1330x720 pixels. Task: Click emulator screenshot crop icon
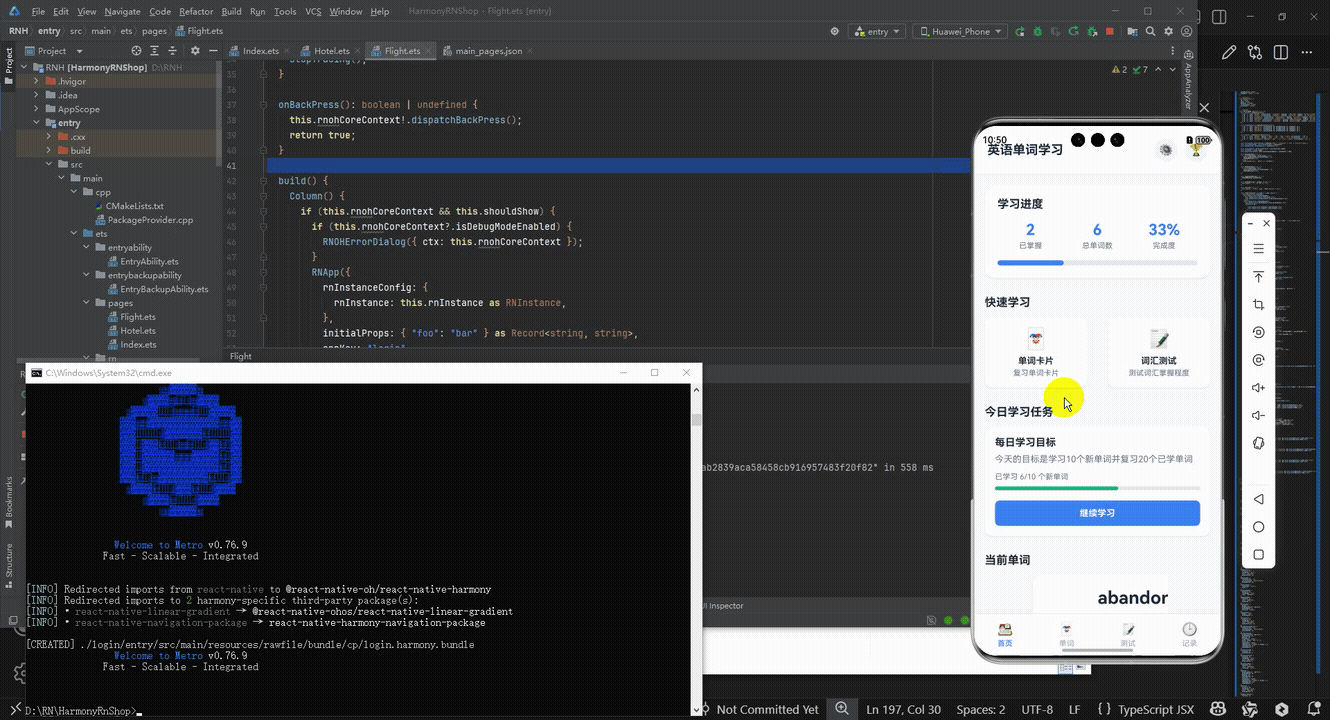pyautogui.click(x=1259, y=304)
